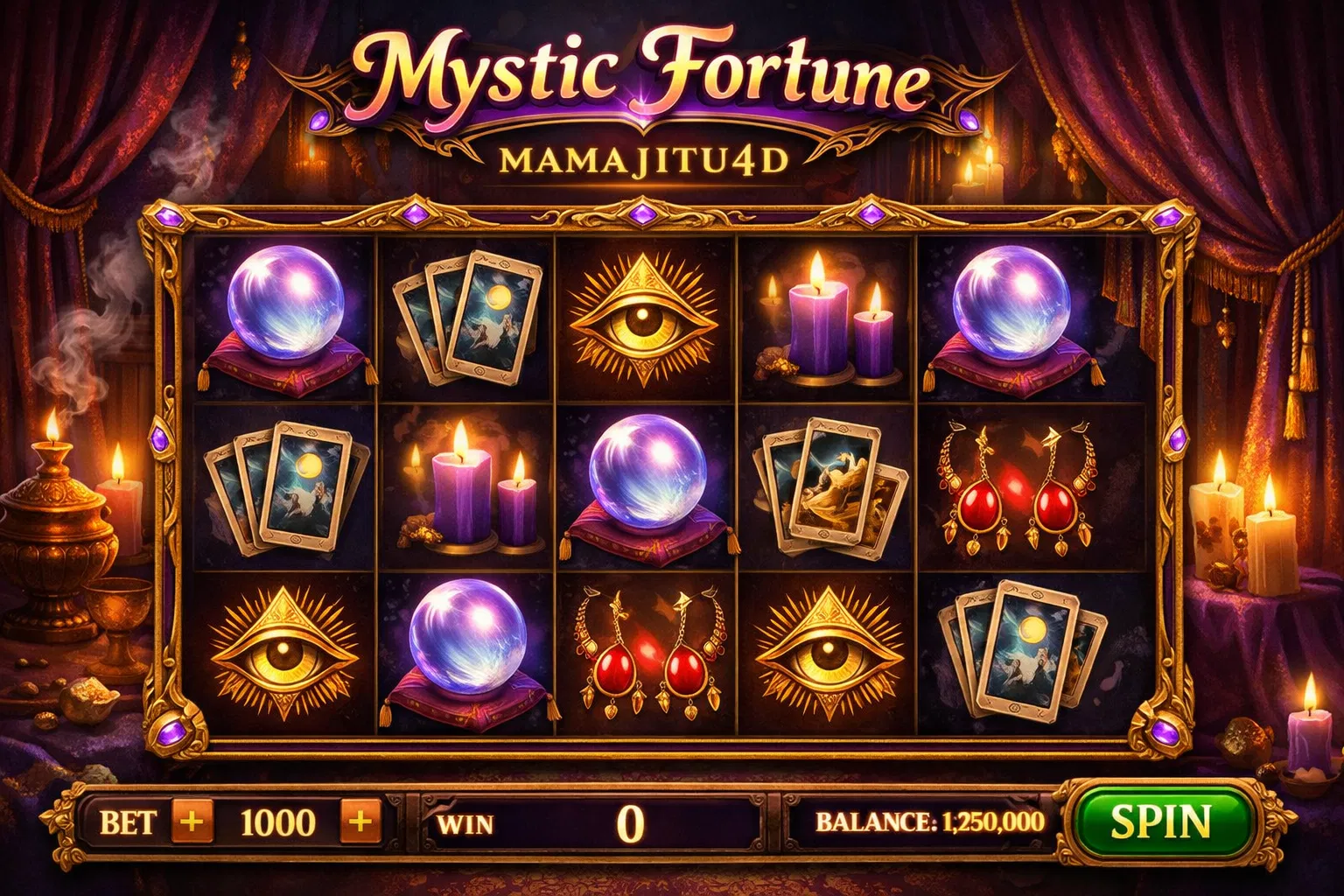
Task: Click the Mystic Fortune title logo
Action: pyautogui.click(x=643, y=74)
